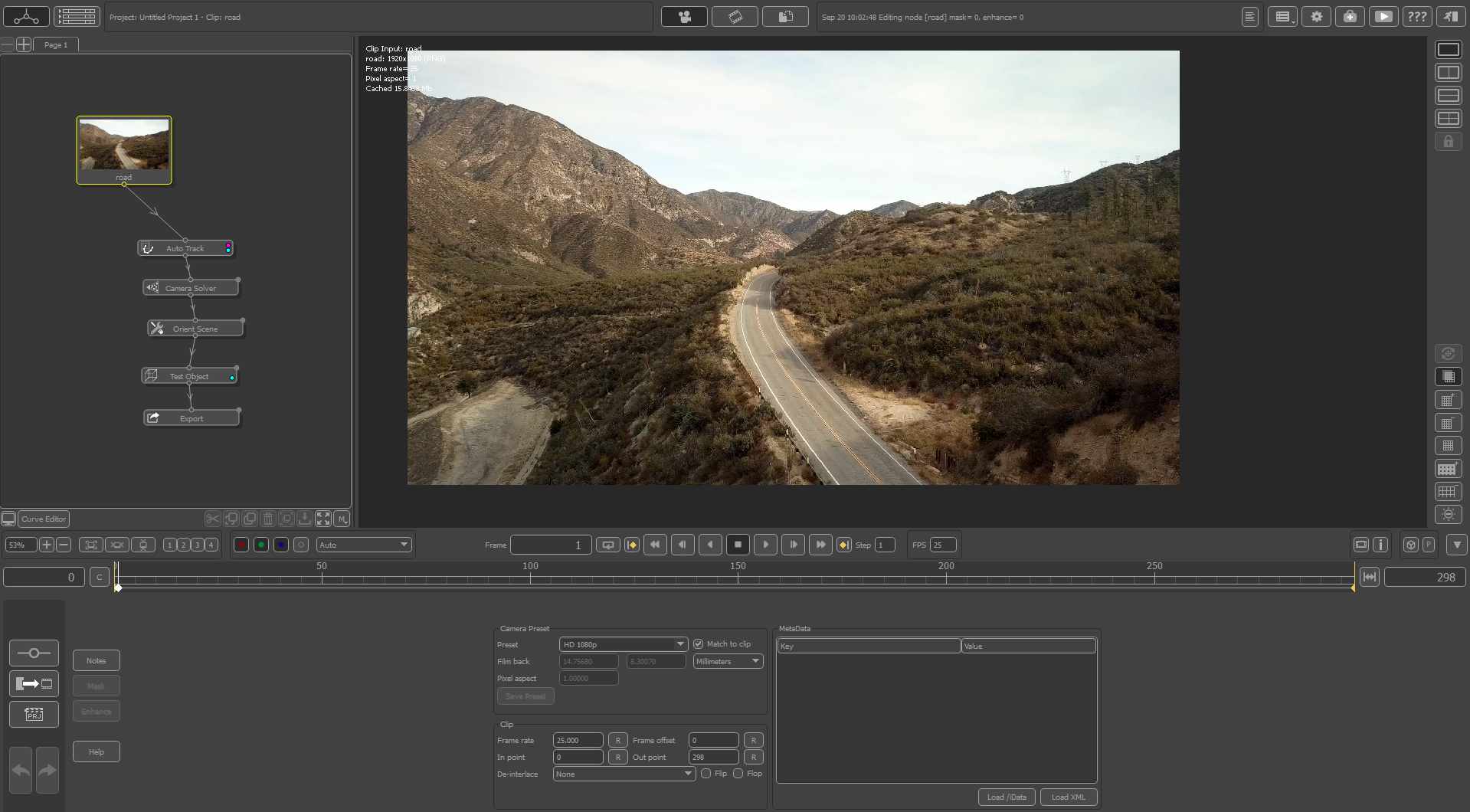Click the timeline at frame 100
The width and height of the screenshot is (1470, 812).
(530, 578)
